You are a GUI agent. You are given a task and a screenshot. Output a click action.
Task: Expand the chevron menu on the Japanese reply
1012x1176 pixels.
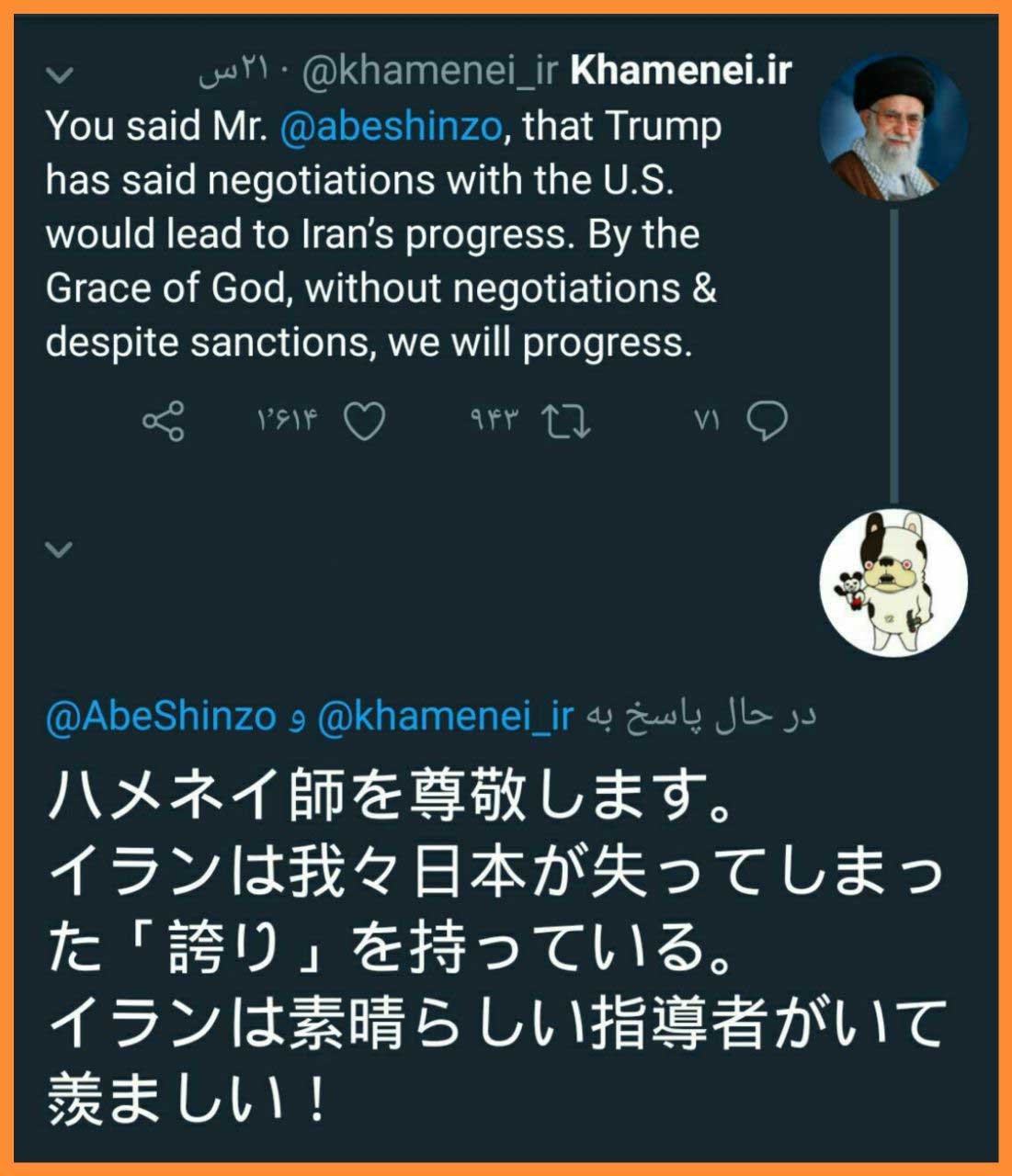(x=60, y=549)
